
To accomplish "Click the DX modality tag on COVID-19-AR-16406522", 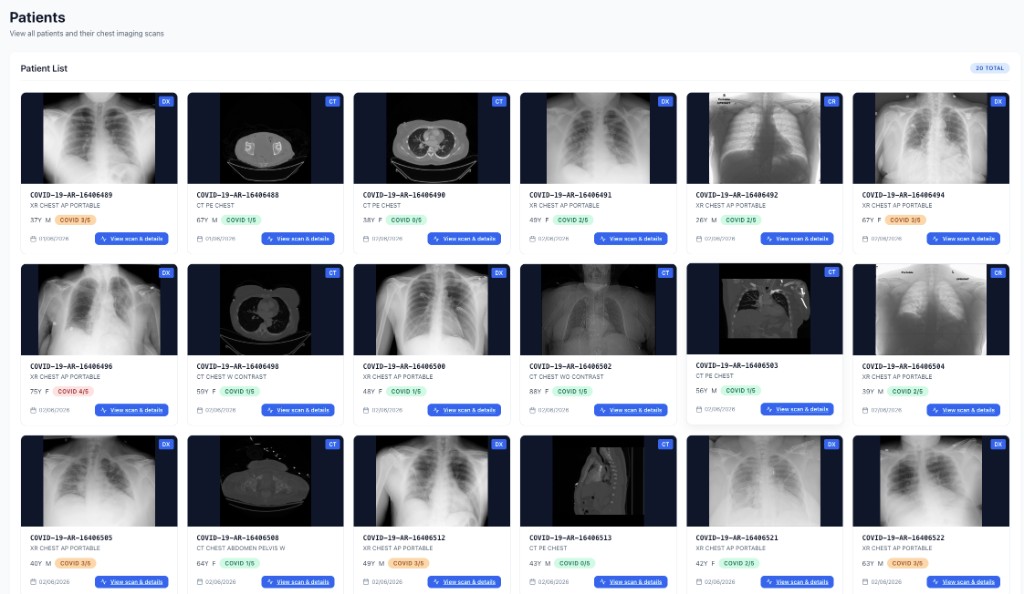I will click(x=998, y=445).
